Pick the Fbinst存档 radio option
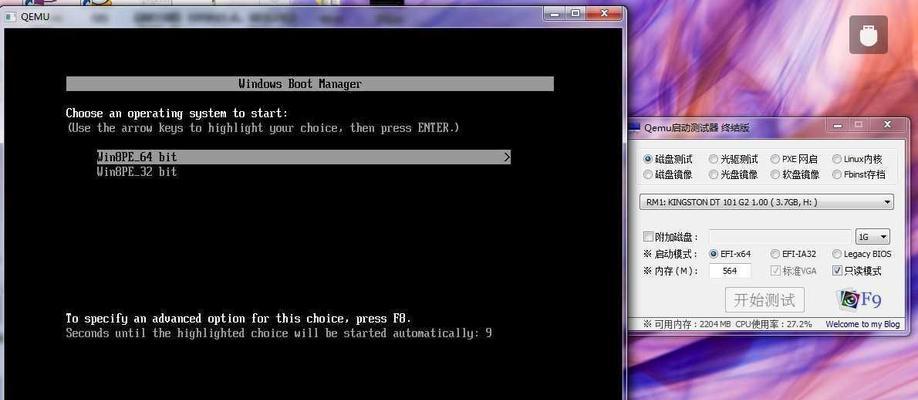The height and width of the screenshot is (400, 918). point(859,175)
